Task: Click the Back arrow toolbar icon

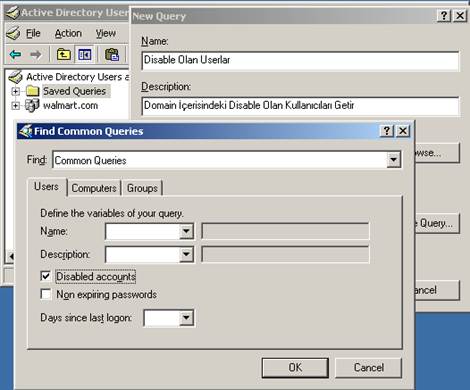Action: [15, 54]
